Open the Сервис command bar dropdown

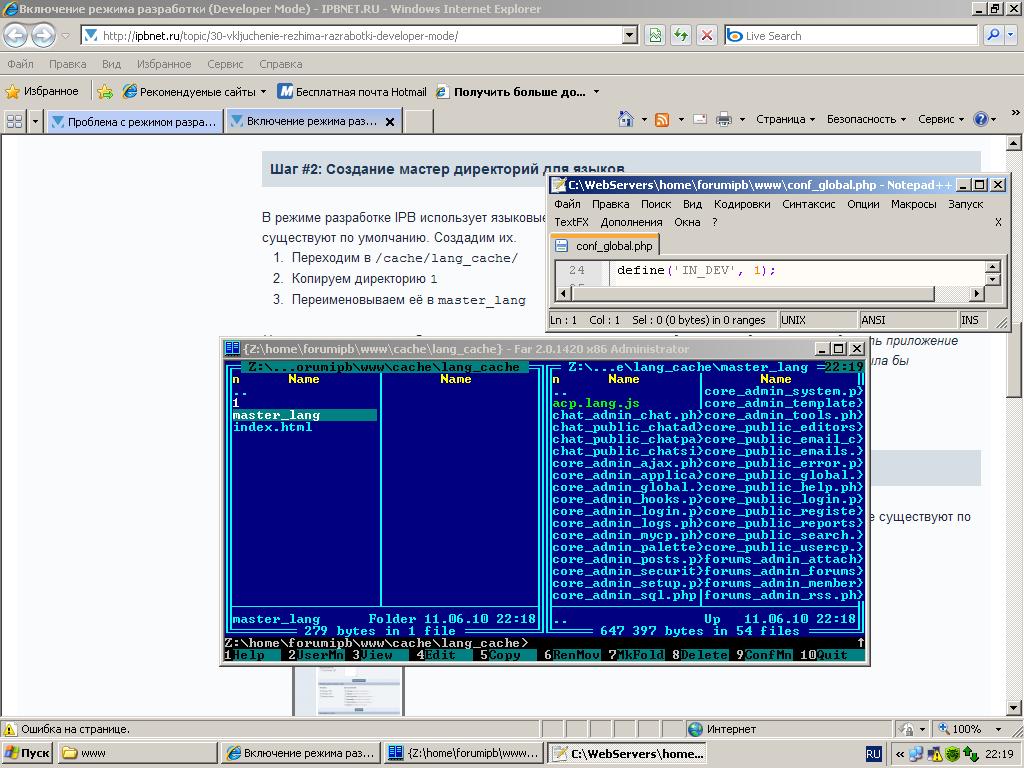click(941, 119)
